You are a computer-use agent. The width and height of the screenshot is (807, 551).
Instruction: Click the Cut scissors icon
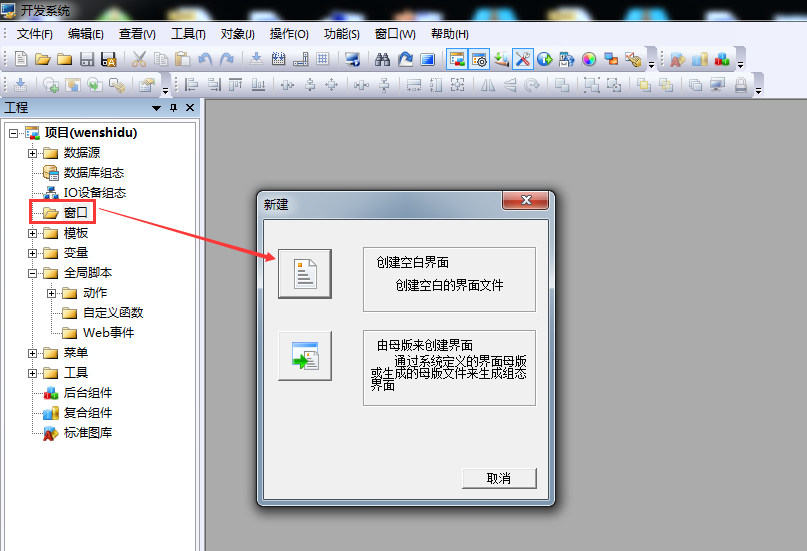(138, 59)
